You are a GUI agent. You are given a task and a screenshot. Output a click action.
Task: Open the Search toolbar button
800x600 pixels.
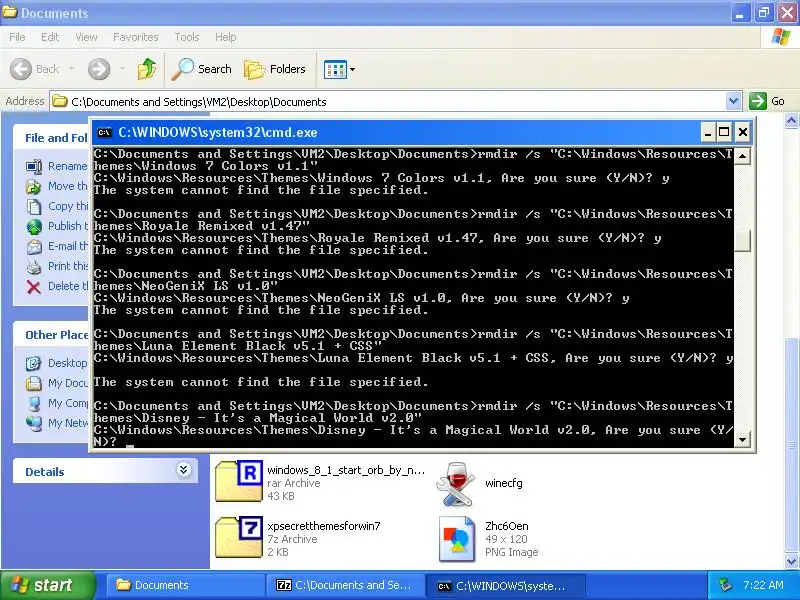(x=201, y=69)
